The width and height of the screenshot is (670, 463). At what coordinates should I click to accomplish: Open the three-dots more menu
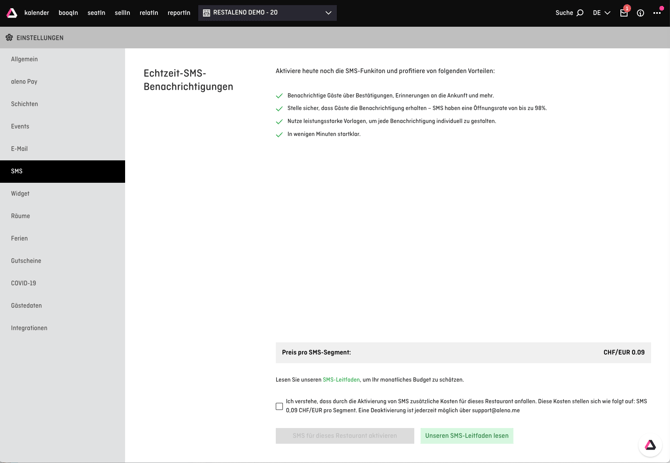click(657, 13)
